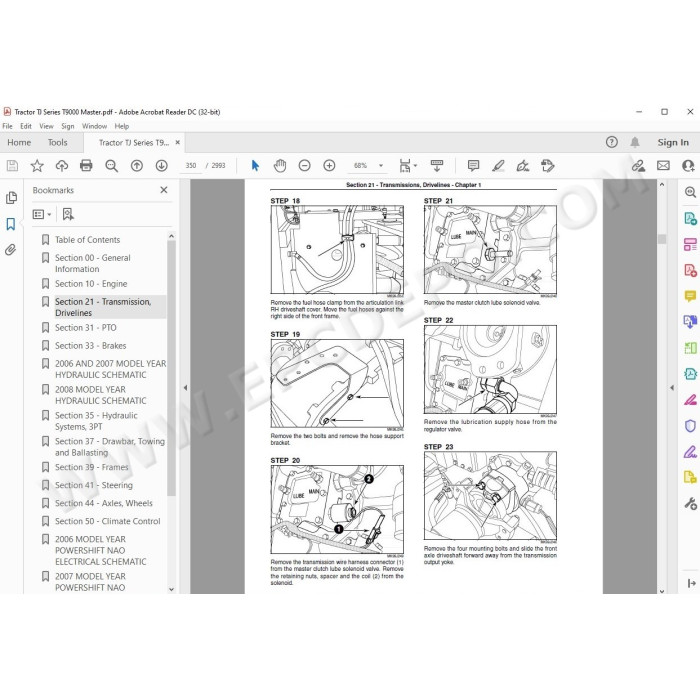Collapse the left navigation pane arrow
Image resolution: width=700 pixels, height=700 pixels.
tap(185, 388)
